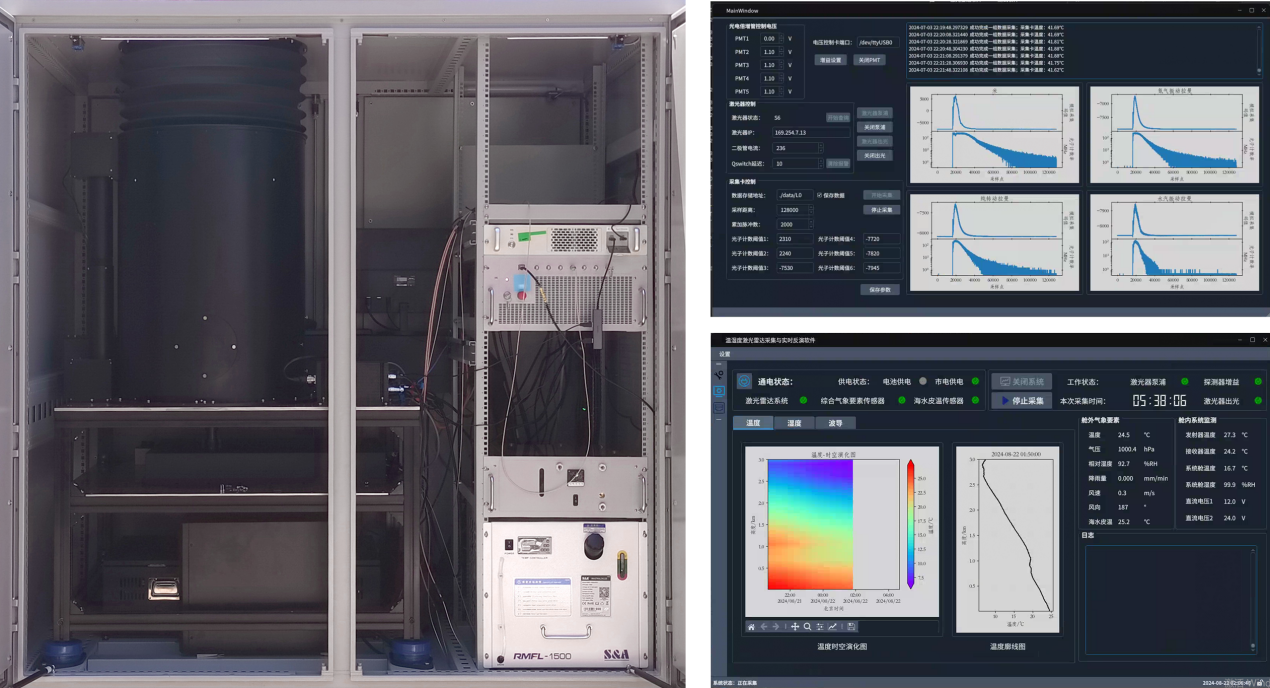Click the 保存参数 button
Viewport: 1270px width, 688px height.
[x=880, y=290]
